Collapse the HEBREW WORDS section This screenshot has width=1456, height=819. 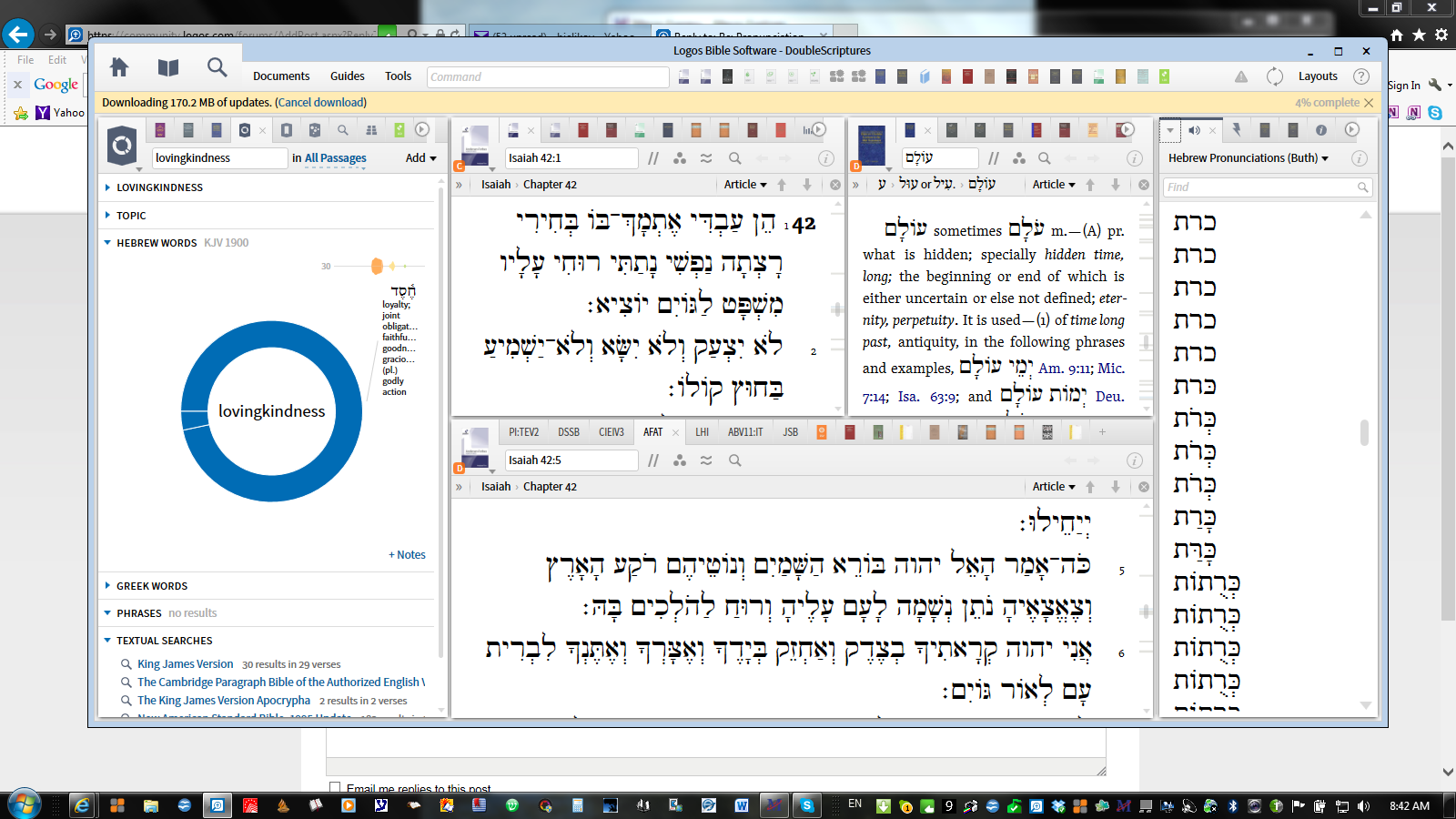pos(107,243)
